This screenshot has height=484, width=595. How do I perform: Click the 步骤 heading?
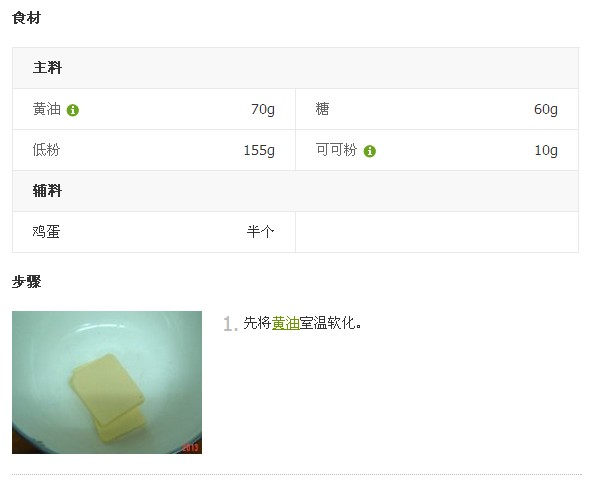26,282
